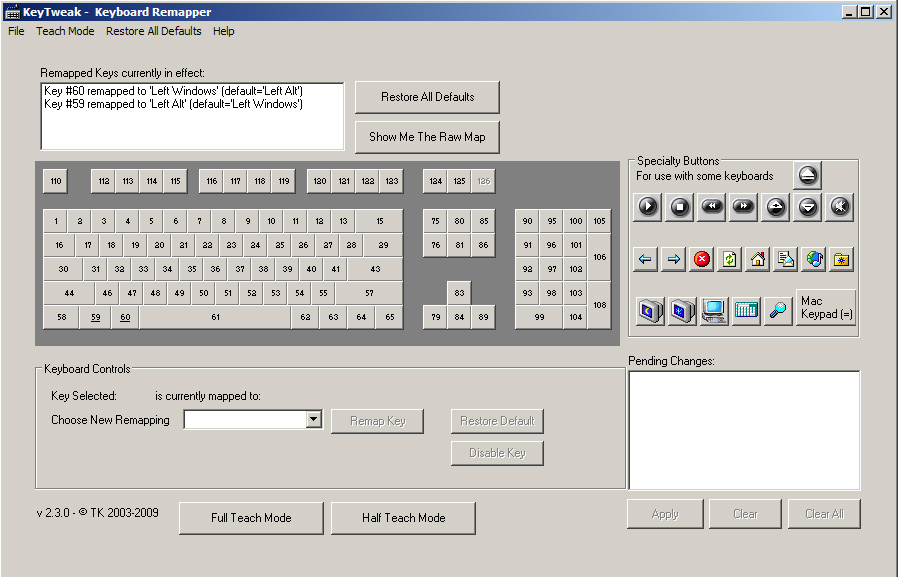
Task: Select keyboard key 116
Action: (211, 181)
